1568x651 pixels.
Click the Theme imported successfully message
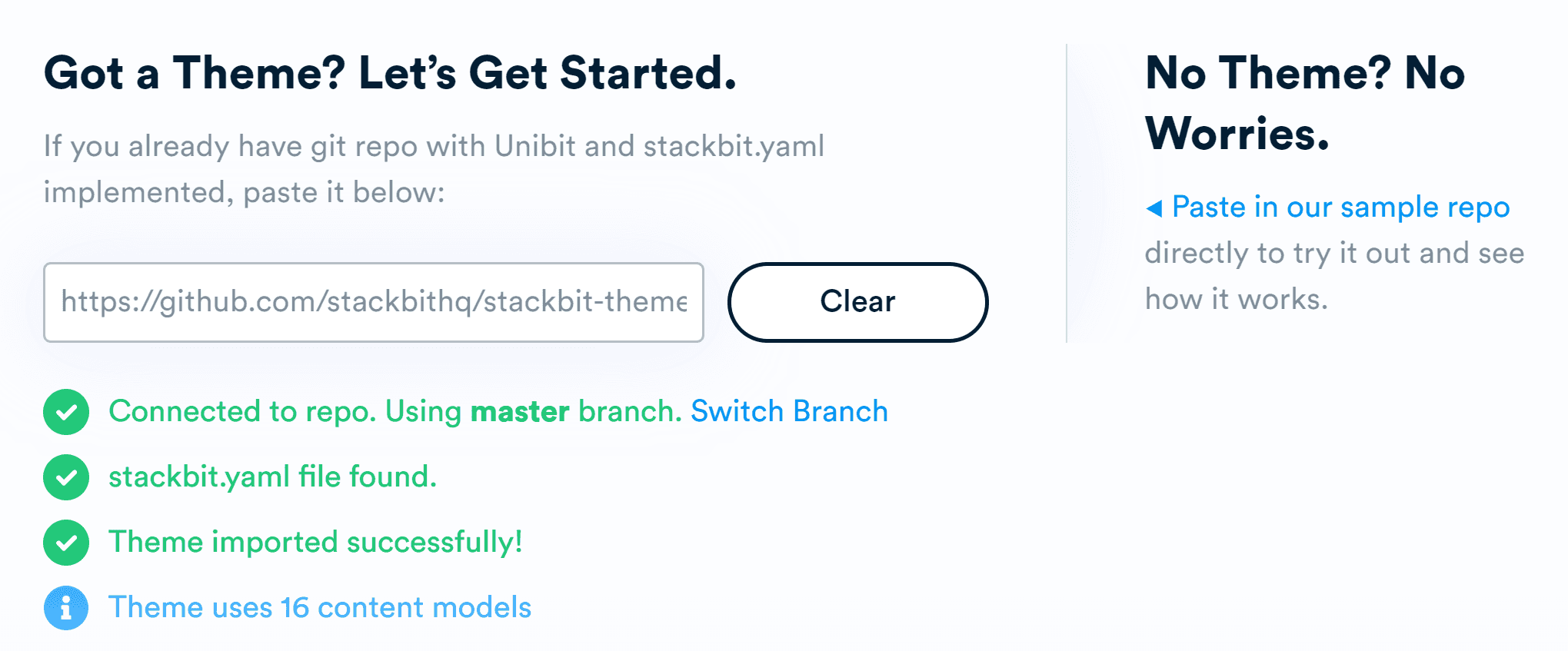click(x=315, y=543)
